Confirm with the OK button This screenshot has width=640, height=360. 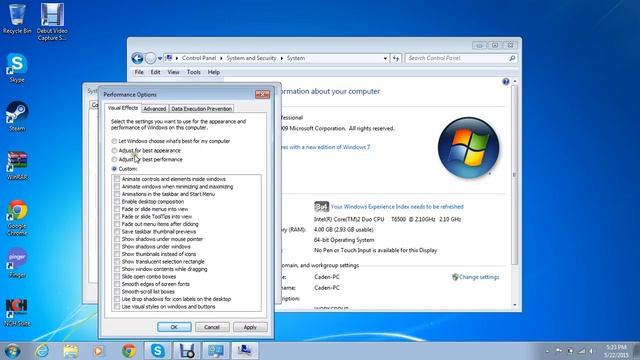[x=174, y=327]
